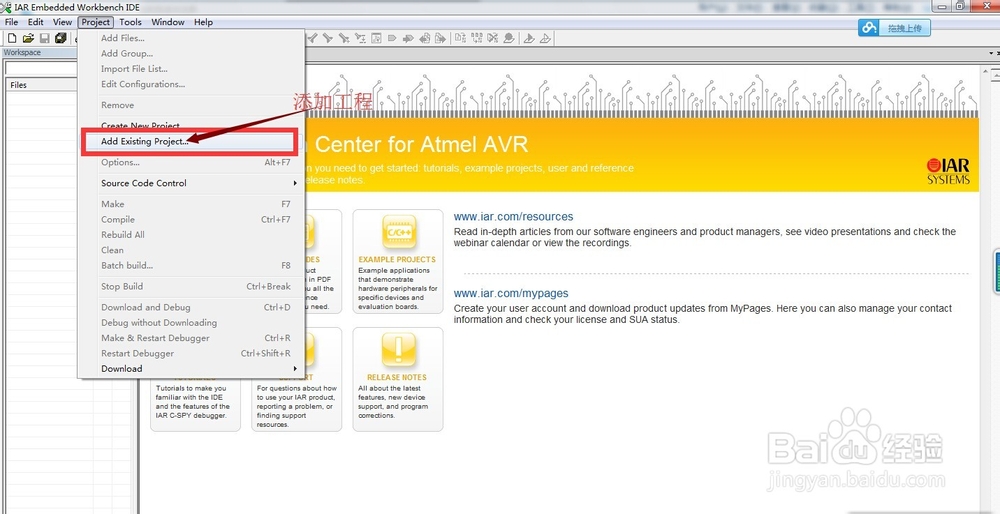This screenshot has width=1000, height=514.
Task: Open the Example Projects card icon
Action: [399, 232]
